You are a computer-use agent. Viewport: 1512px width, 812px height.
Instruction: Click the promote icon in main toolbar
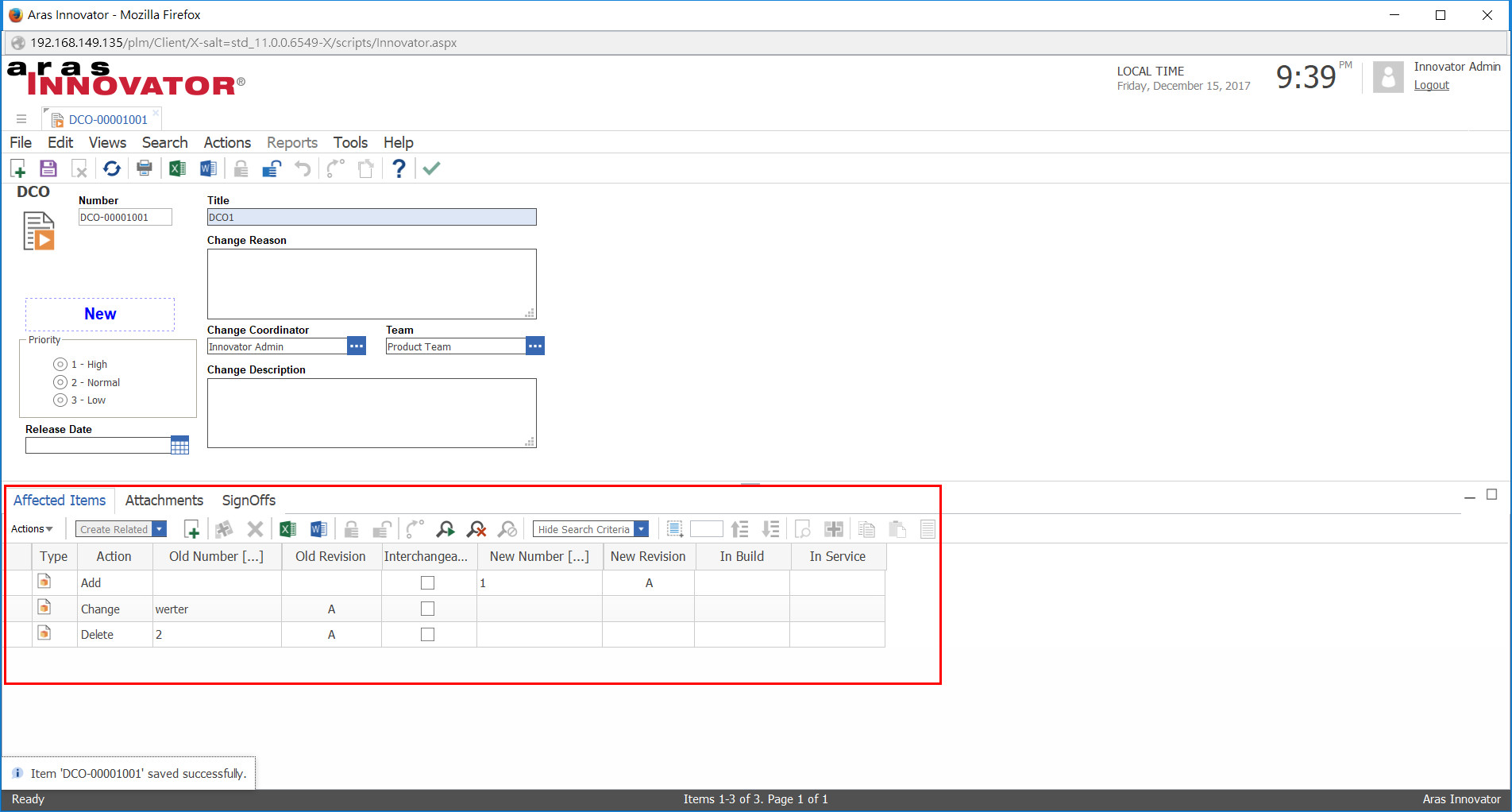[336, 168]
